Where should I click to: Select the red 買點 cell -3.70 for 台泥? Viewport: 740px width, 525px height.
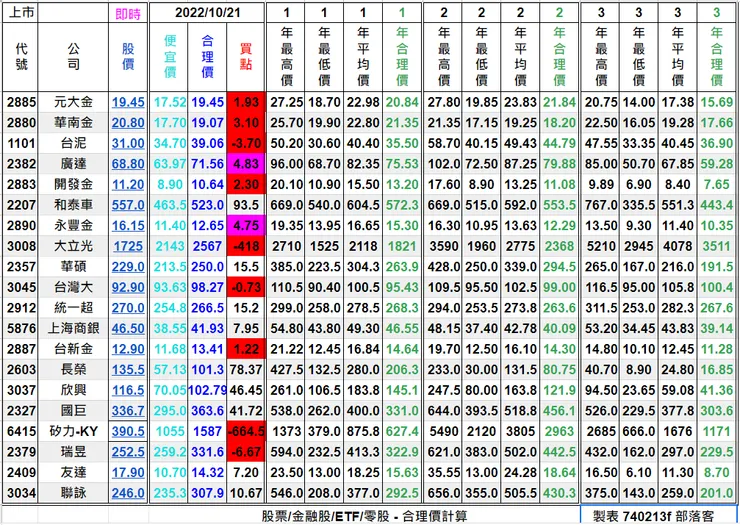pos(246,143)
